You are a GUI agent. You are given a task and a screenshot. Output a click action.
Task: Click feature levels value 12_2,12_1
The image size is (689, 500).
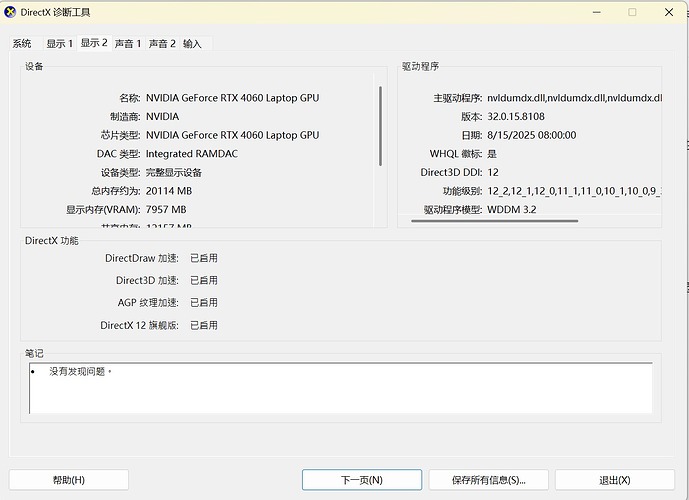click(x=574, y=191)
